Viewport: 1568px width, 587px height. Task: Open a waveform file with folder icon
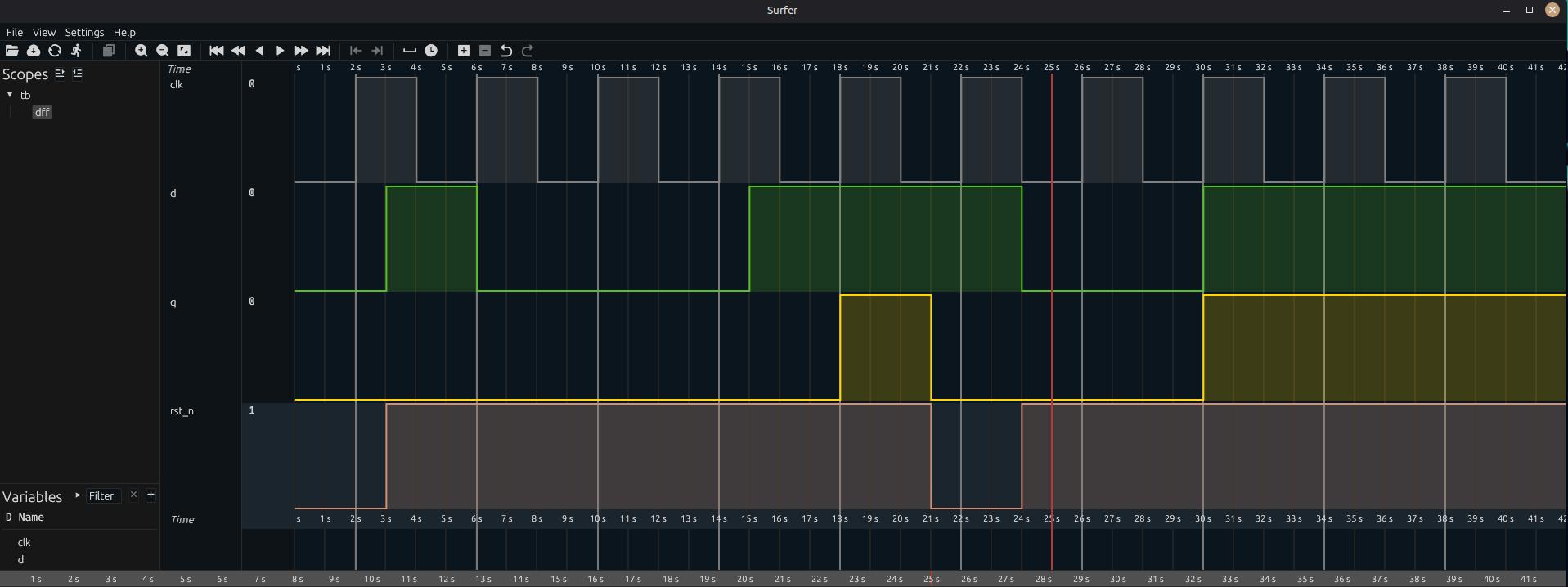point(11,51)
